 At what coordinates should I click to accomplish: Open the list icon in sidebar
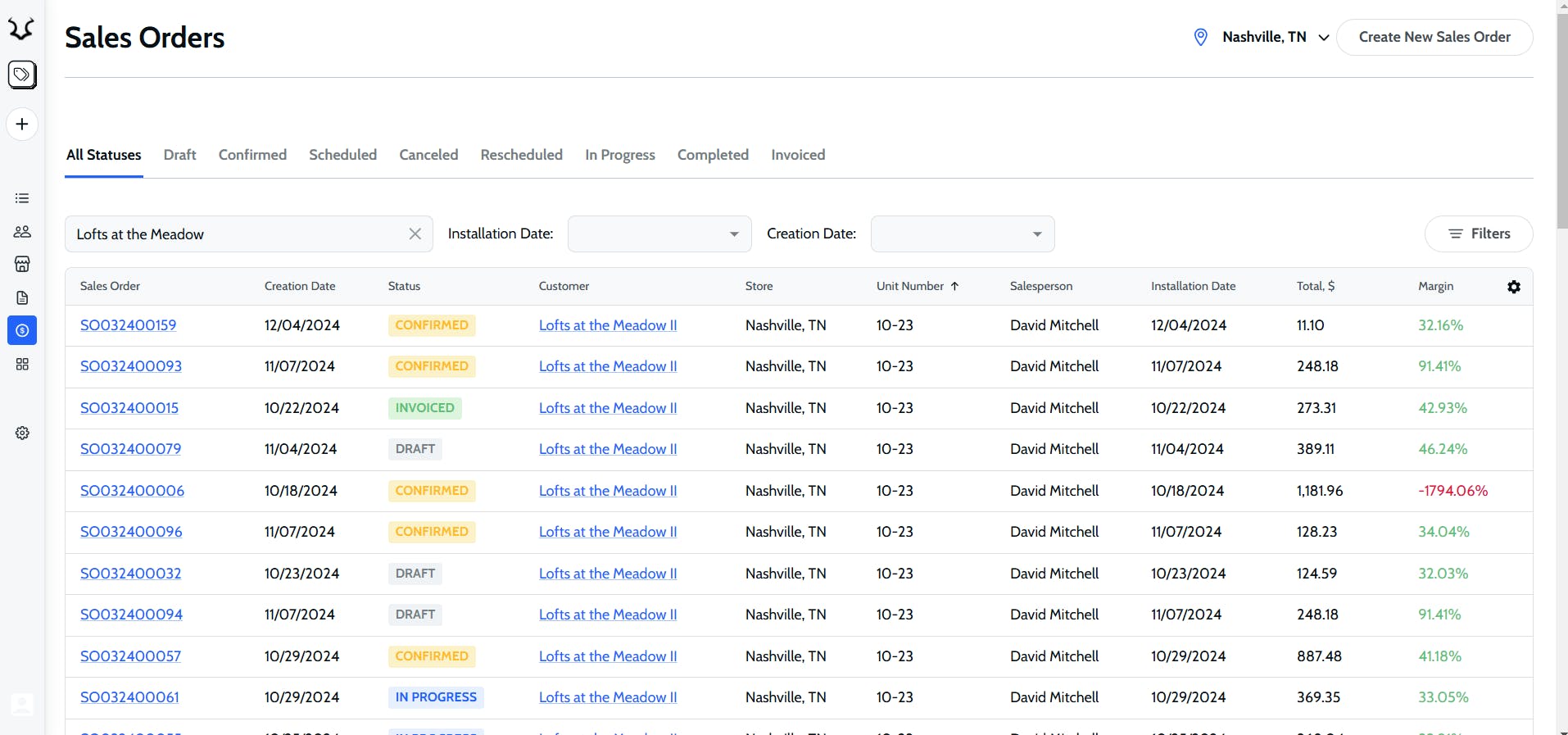(x=22, y=198)
